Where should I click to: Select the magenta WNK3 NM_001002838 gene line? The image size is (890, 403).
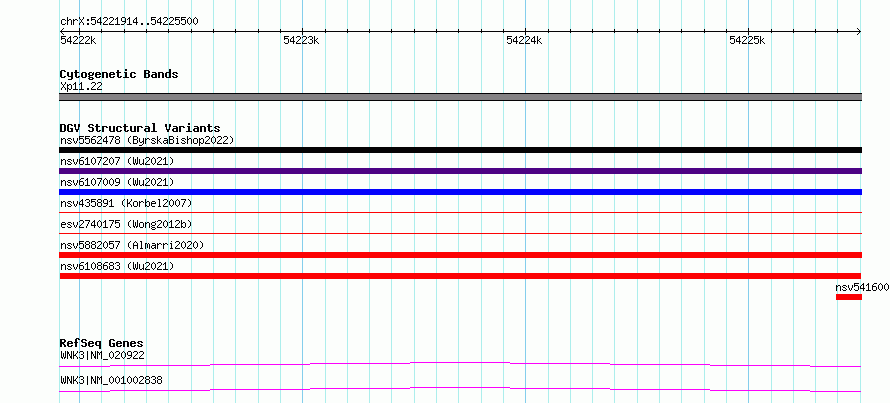[x=460, y=389]
